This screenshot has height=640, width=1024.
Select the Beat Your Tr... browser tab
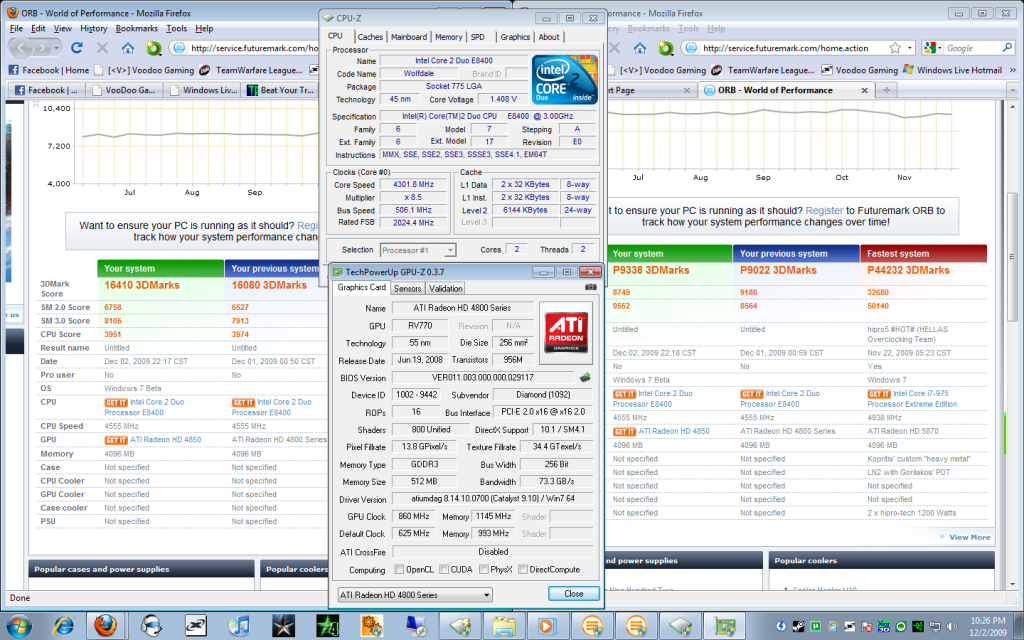coord(281,90)
